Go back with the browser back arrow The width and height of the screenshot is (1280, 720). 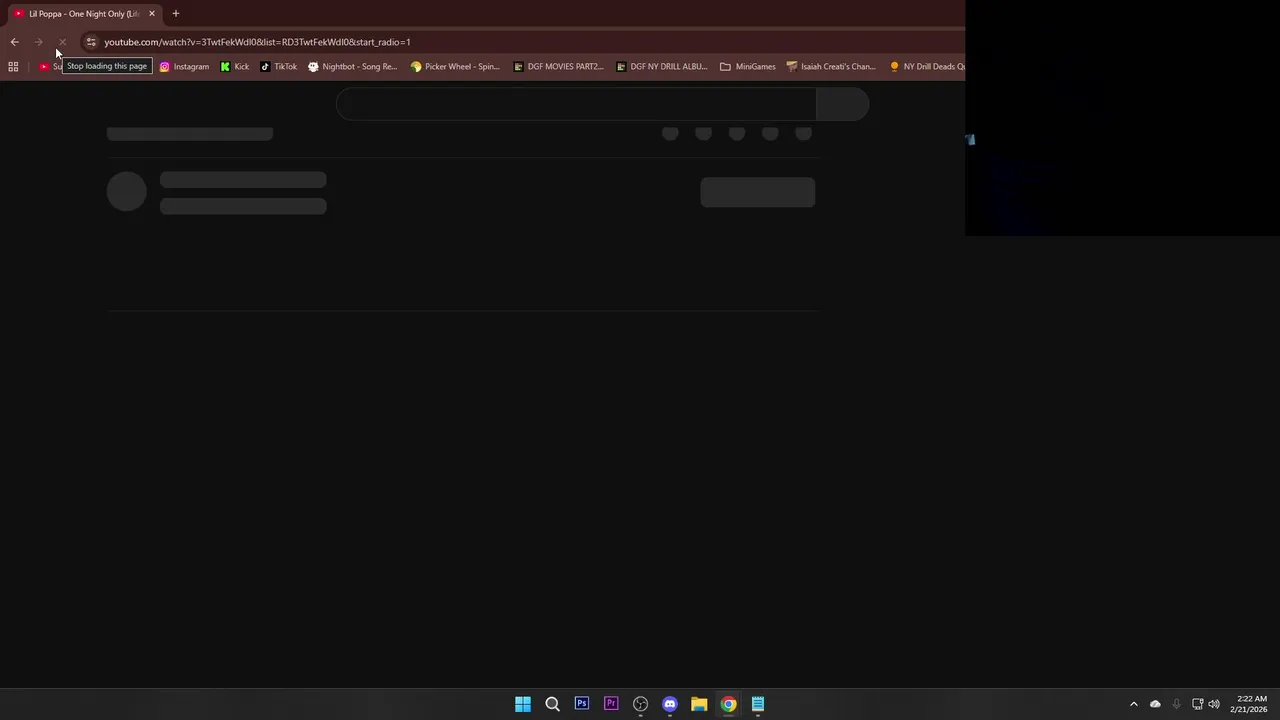[14, 42]
